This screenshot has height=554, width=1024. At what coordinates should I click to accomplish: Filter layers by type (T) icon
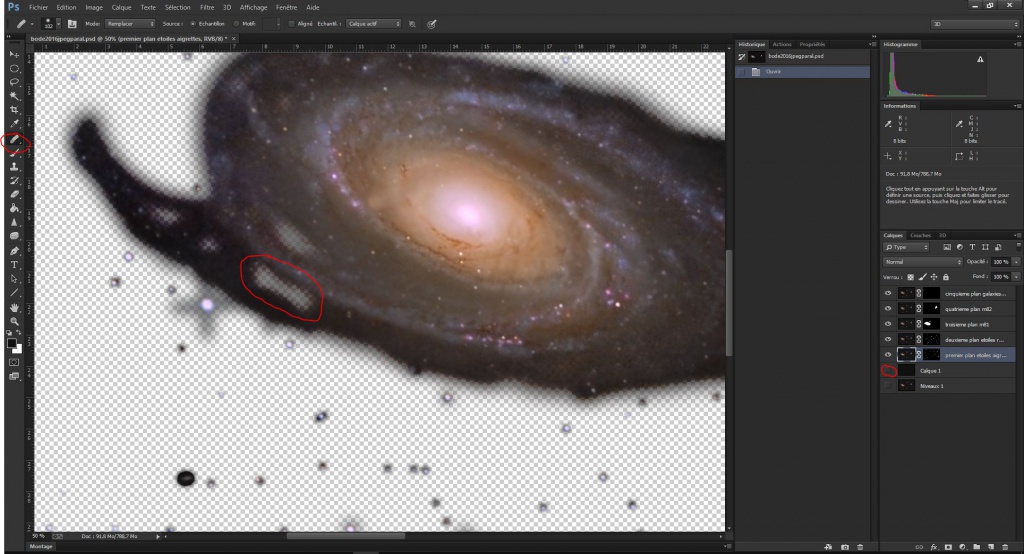tap(972, 247)
